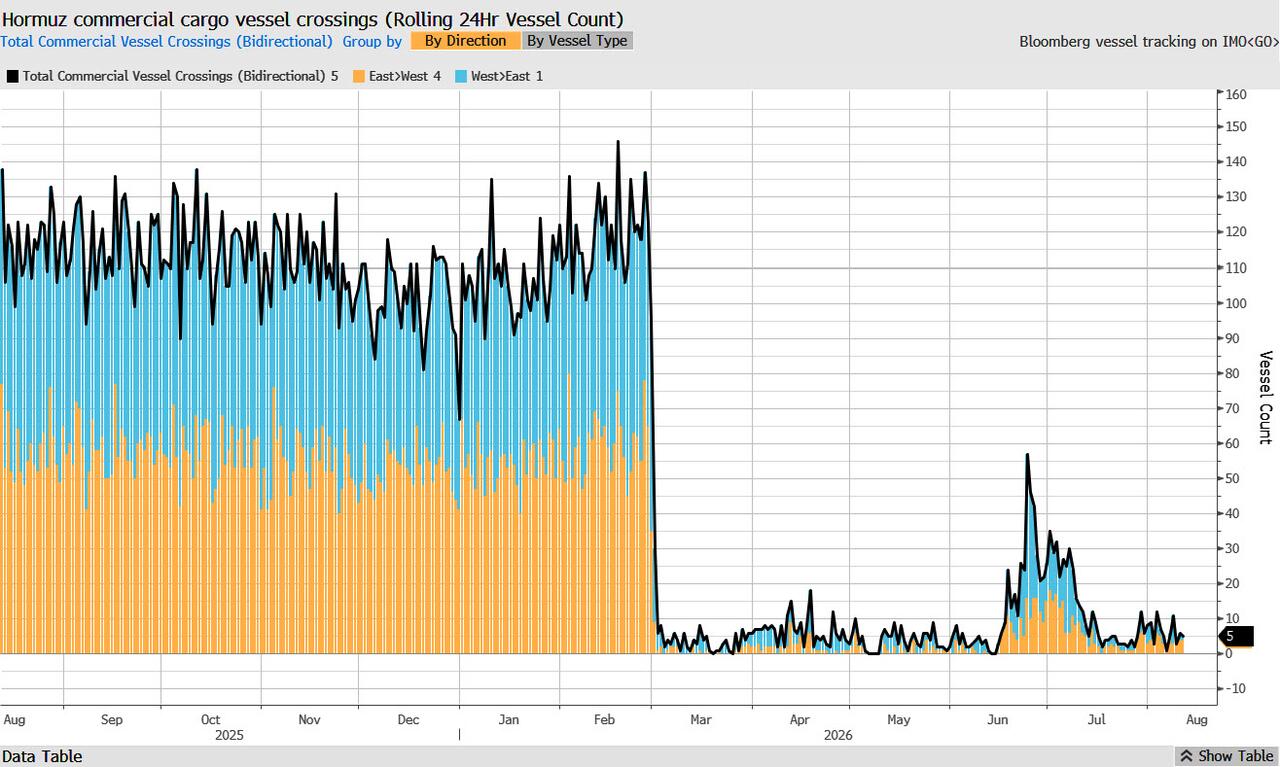
Task: Switch grouping to By Vessel Type
Action: (577, 41)
